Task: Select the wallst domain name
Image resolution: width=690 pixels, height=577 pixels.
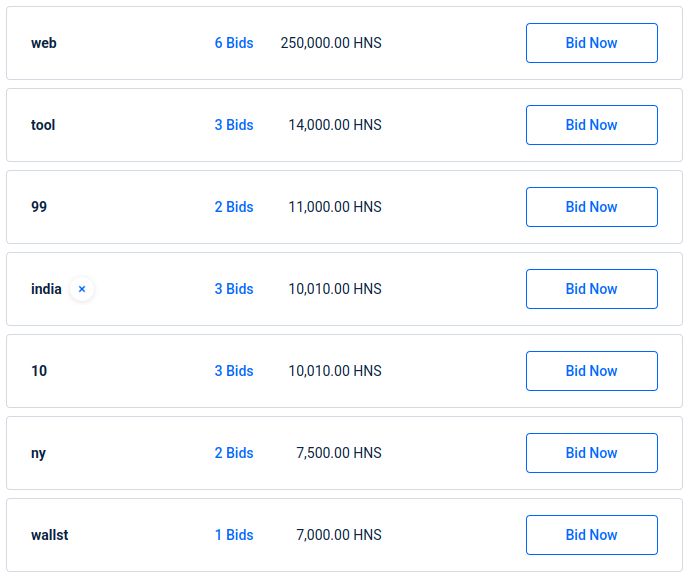Action: point(50,535)
